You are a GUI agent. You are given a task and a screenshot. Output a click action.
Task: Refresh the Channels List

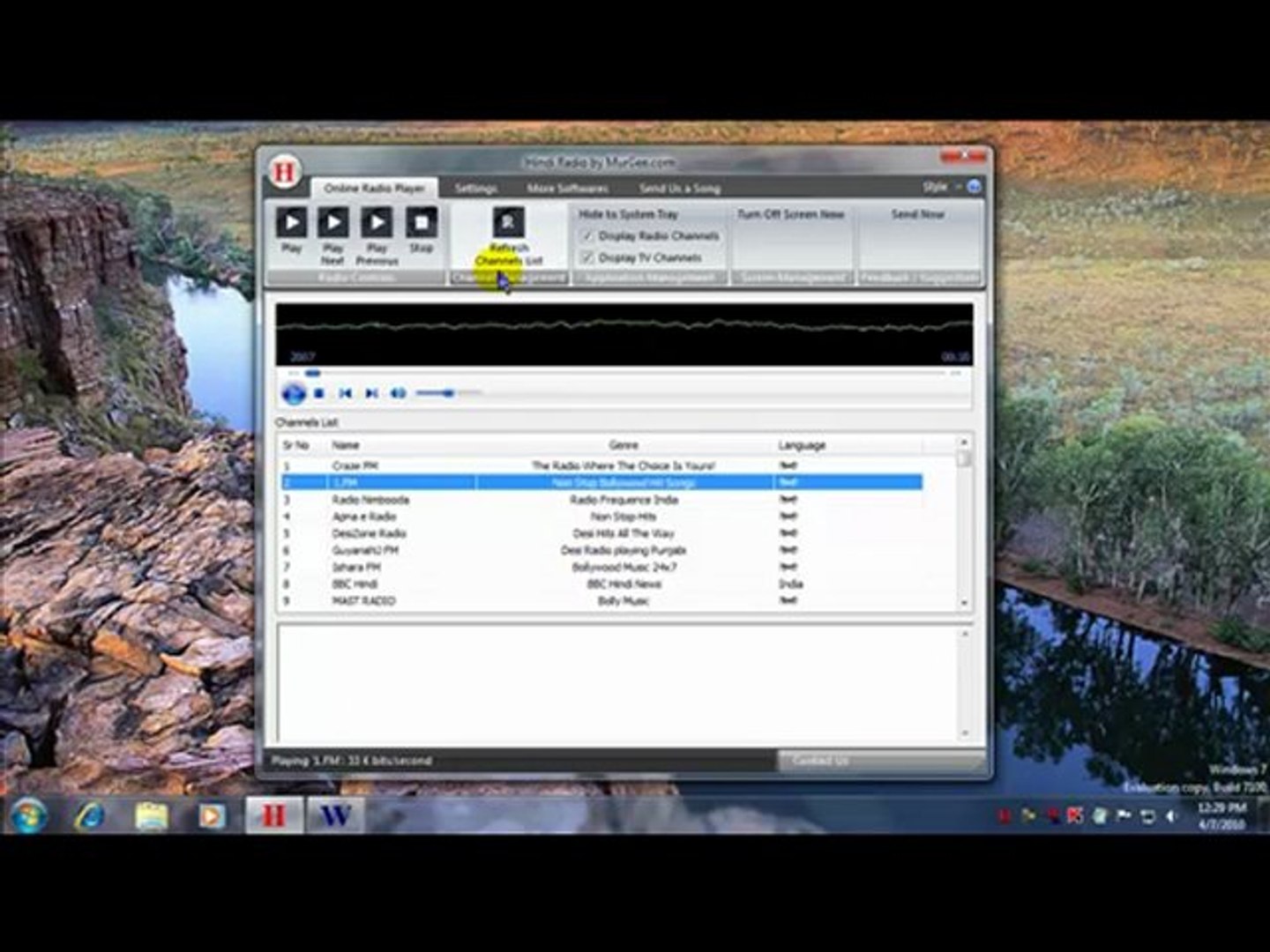coord(509,236)
